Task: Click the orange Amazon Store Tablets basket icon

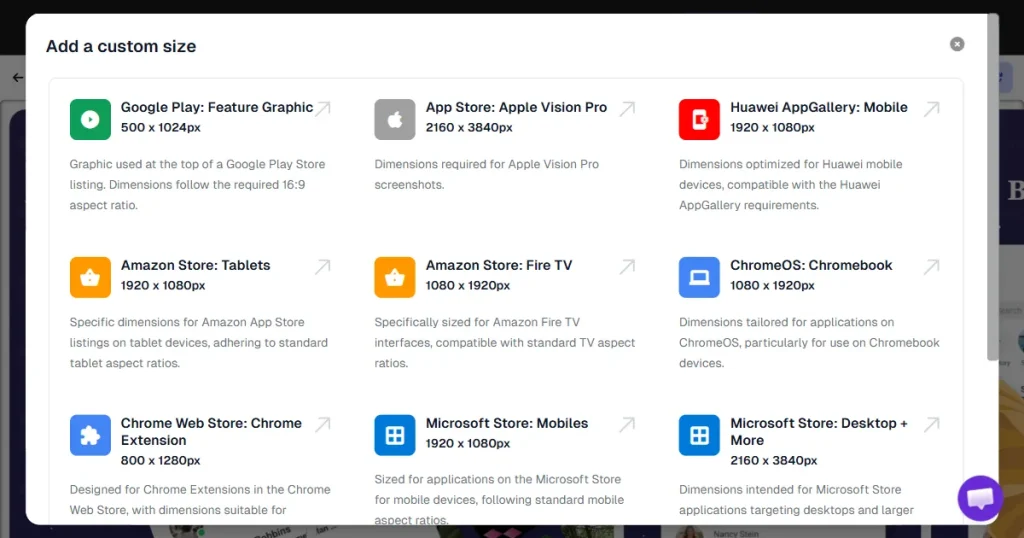Action: coord(90,277)
